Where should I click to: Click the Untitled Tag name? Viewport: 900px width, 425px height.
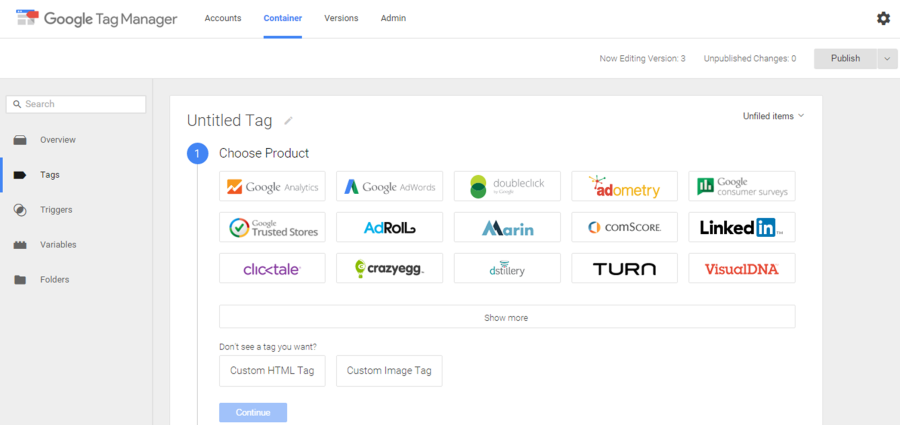(x=230, y=121)
